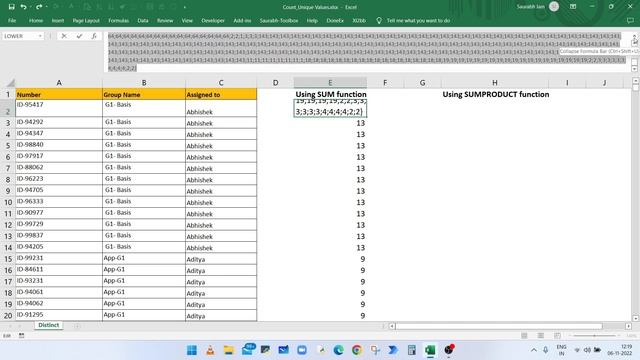640x360 pixels.
Task: Redo the last undone action
Action: 38,7
